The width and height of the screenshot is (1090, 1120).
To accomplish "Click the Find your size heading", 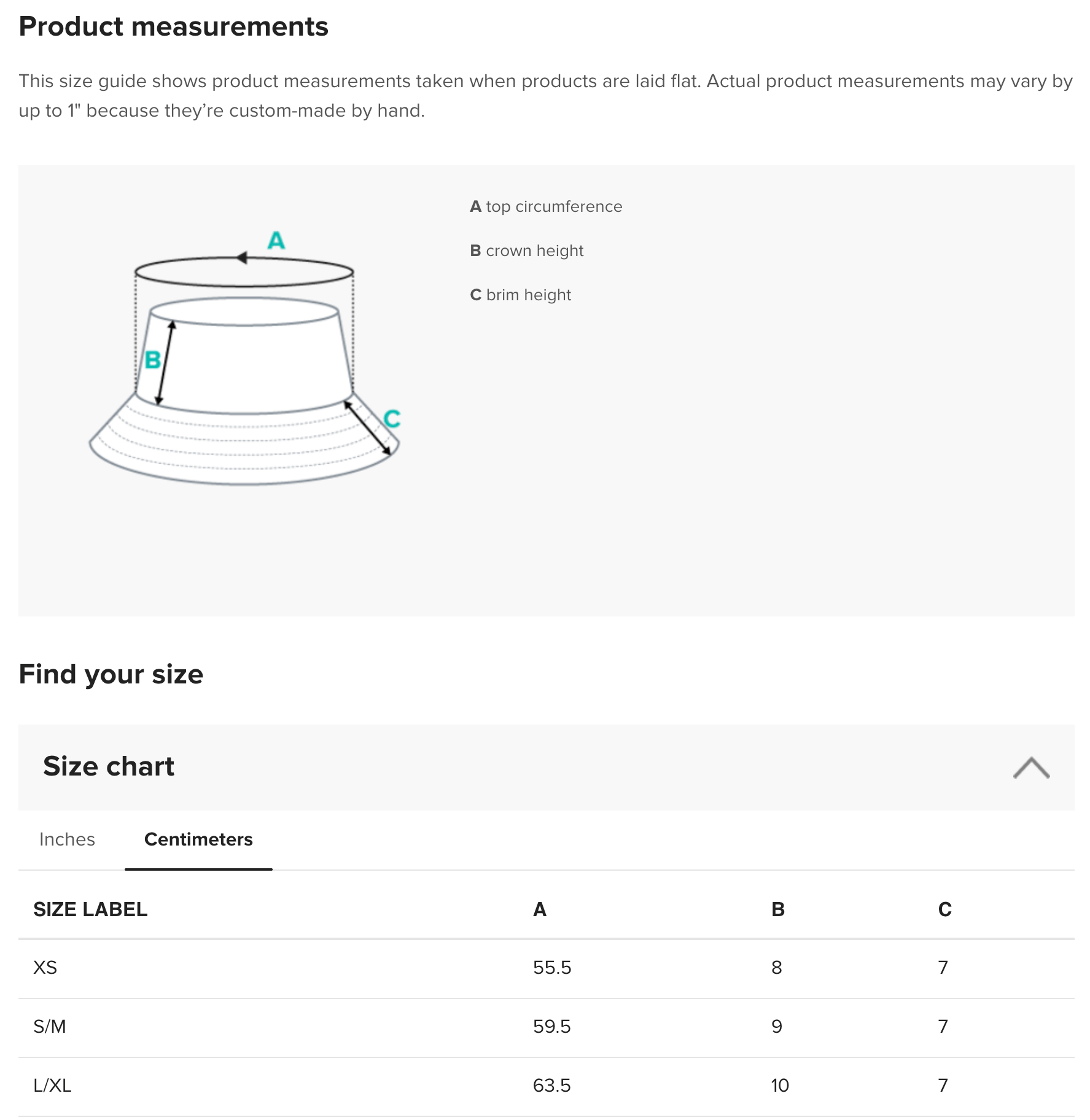I will tap(111, 674).
